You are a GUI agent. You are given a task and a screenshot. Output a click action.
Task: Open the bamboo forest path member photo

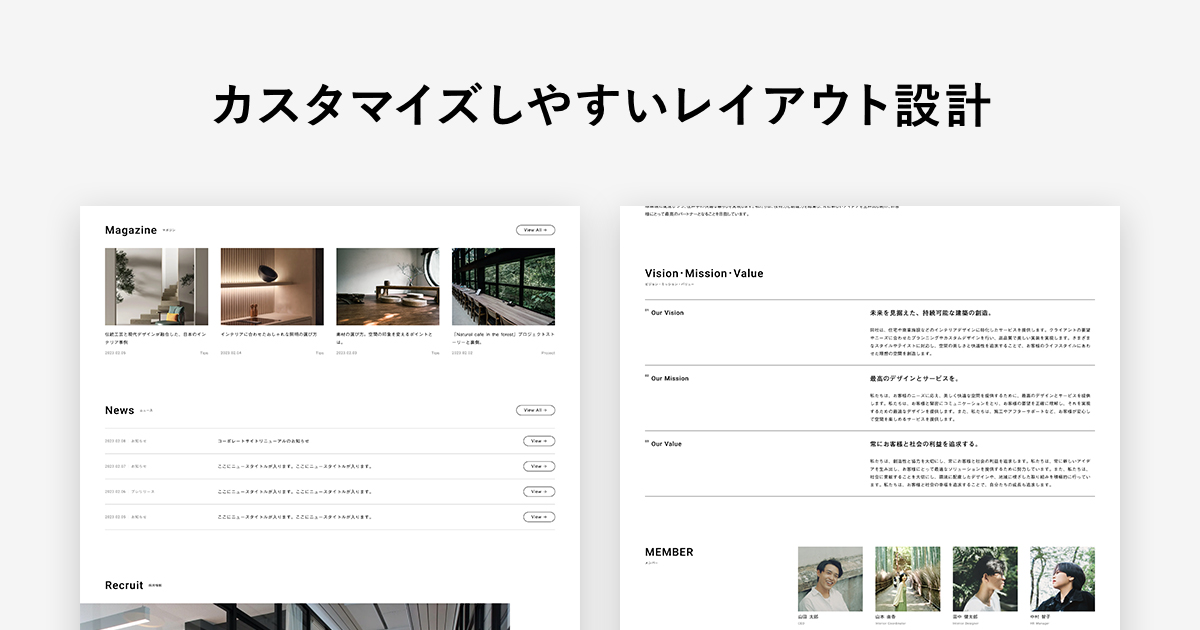click(908, 579)
